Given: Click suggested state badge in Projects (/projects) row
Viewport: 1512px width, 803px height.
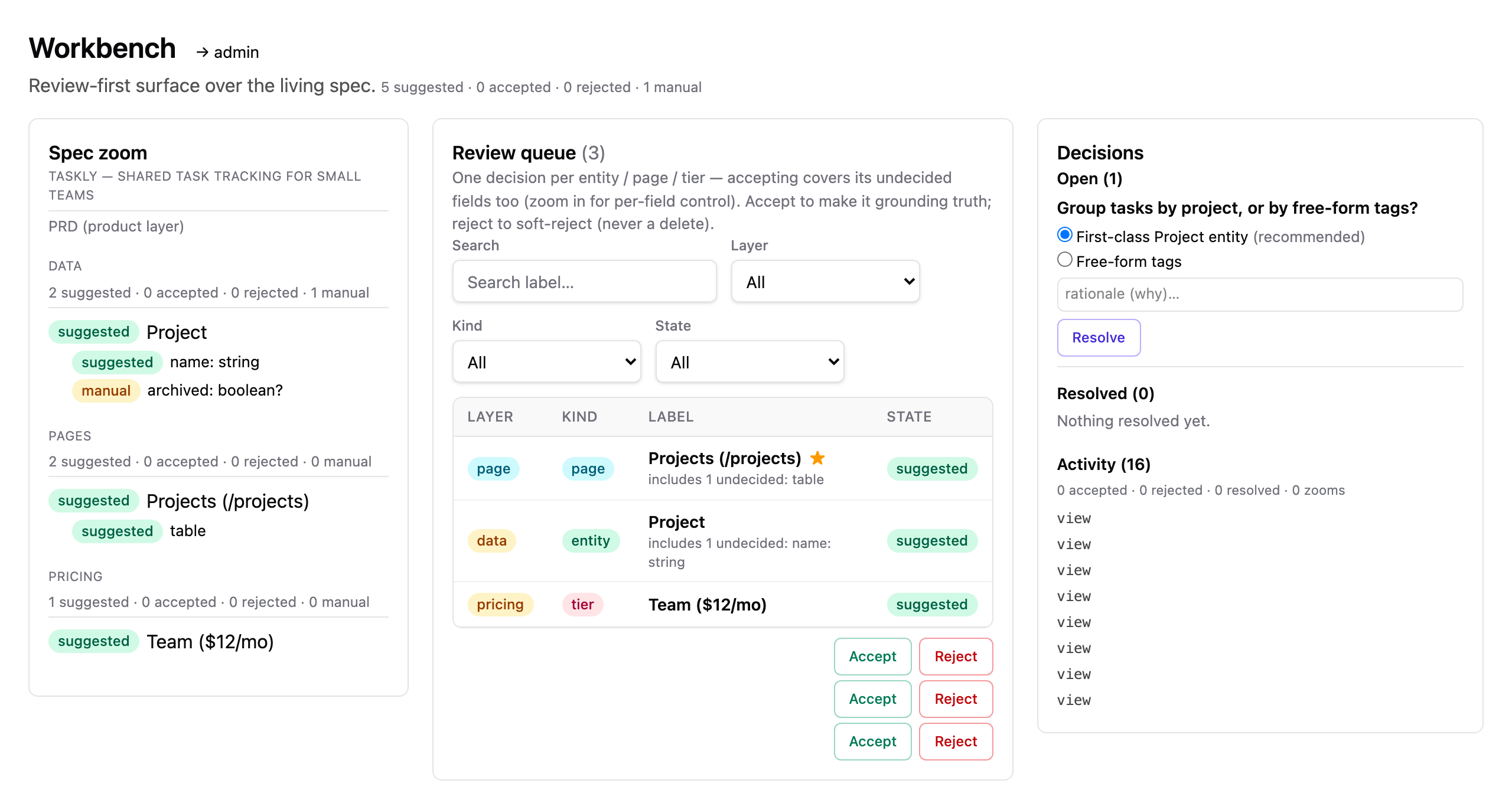Looking at the screenshot, I should coord(931,469).
